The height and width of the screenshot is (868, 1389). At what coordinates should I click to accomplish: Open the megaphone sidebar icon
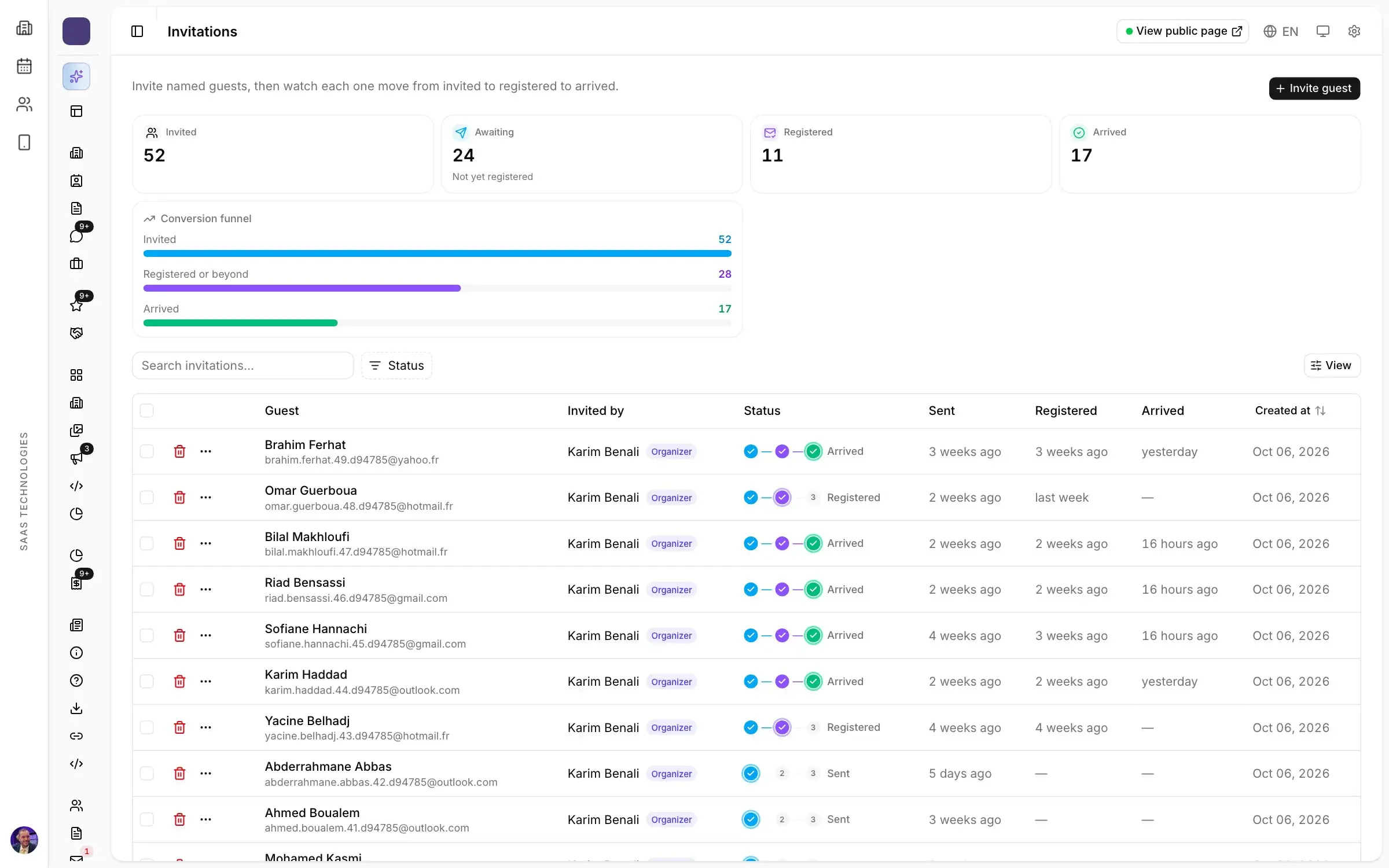pyautogui.click(x=76, y=458)
